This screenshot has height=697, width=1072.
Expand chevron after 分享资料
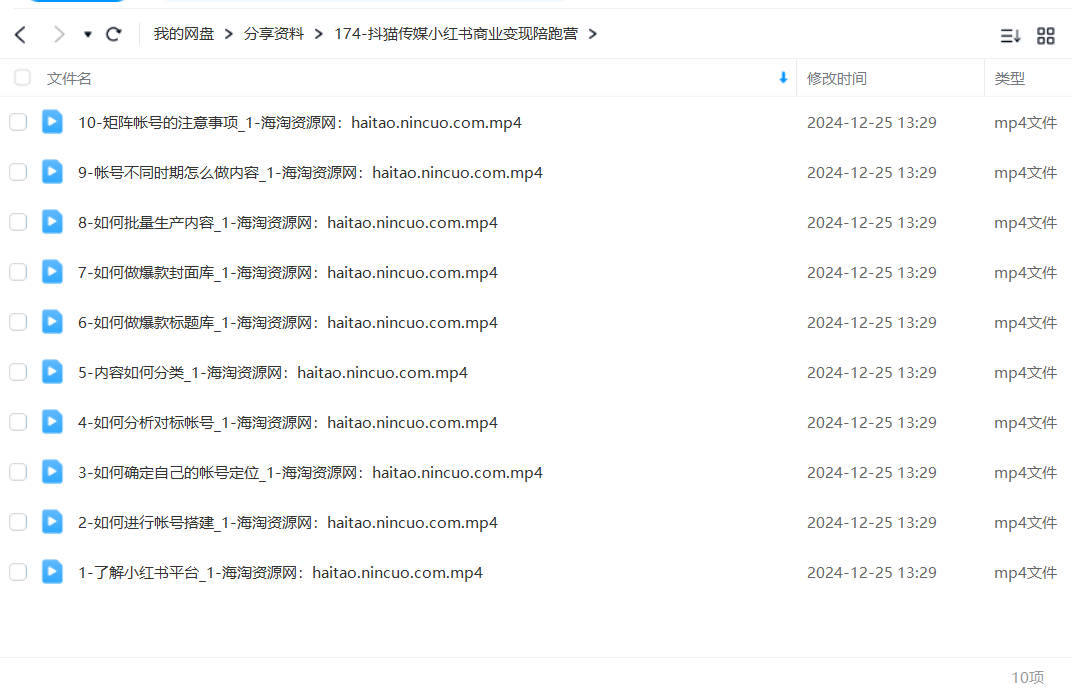[x=319, y=34]
